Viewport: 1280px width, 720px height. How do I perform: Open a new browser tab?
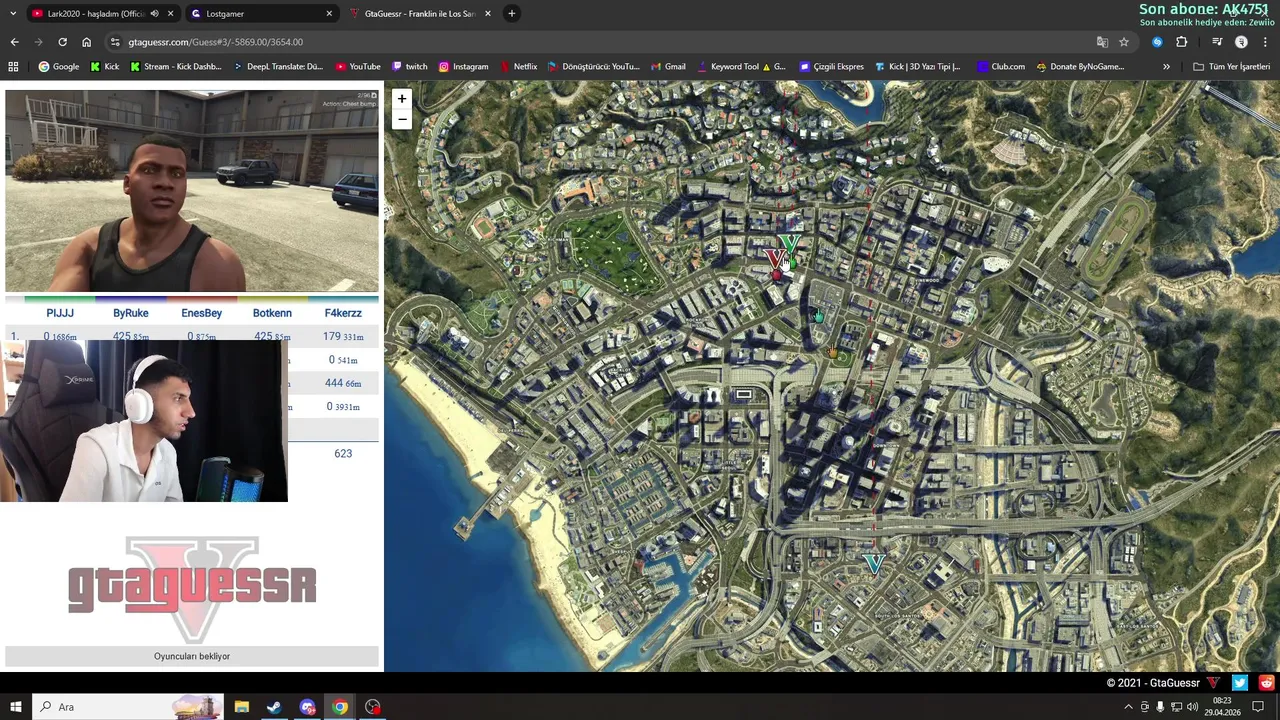(511, 14)
